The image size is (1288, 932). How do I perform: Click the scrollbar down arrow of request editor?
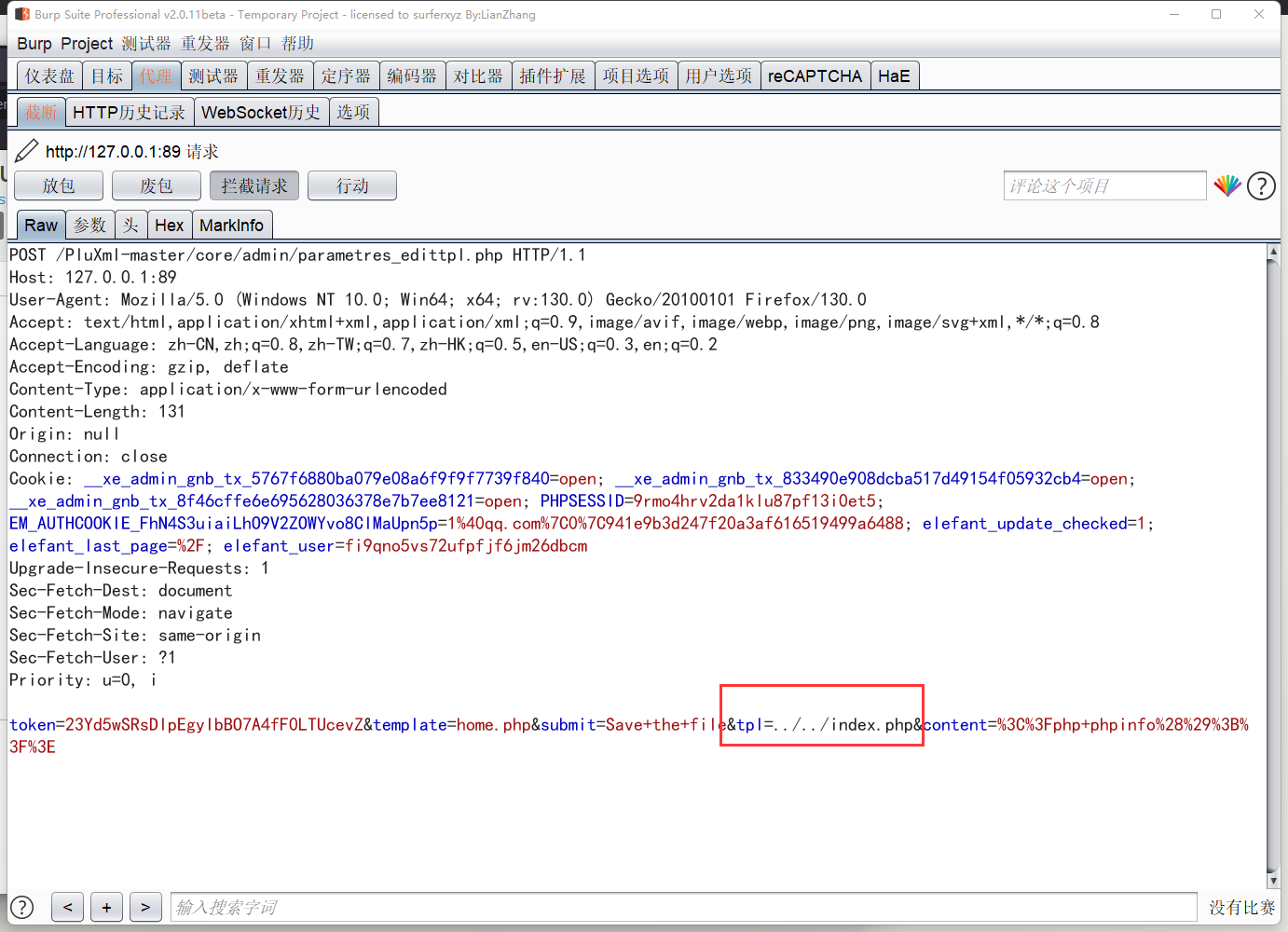point(1273,881)
